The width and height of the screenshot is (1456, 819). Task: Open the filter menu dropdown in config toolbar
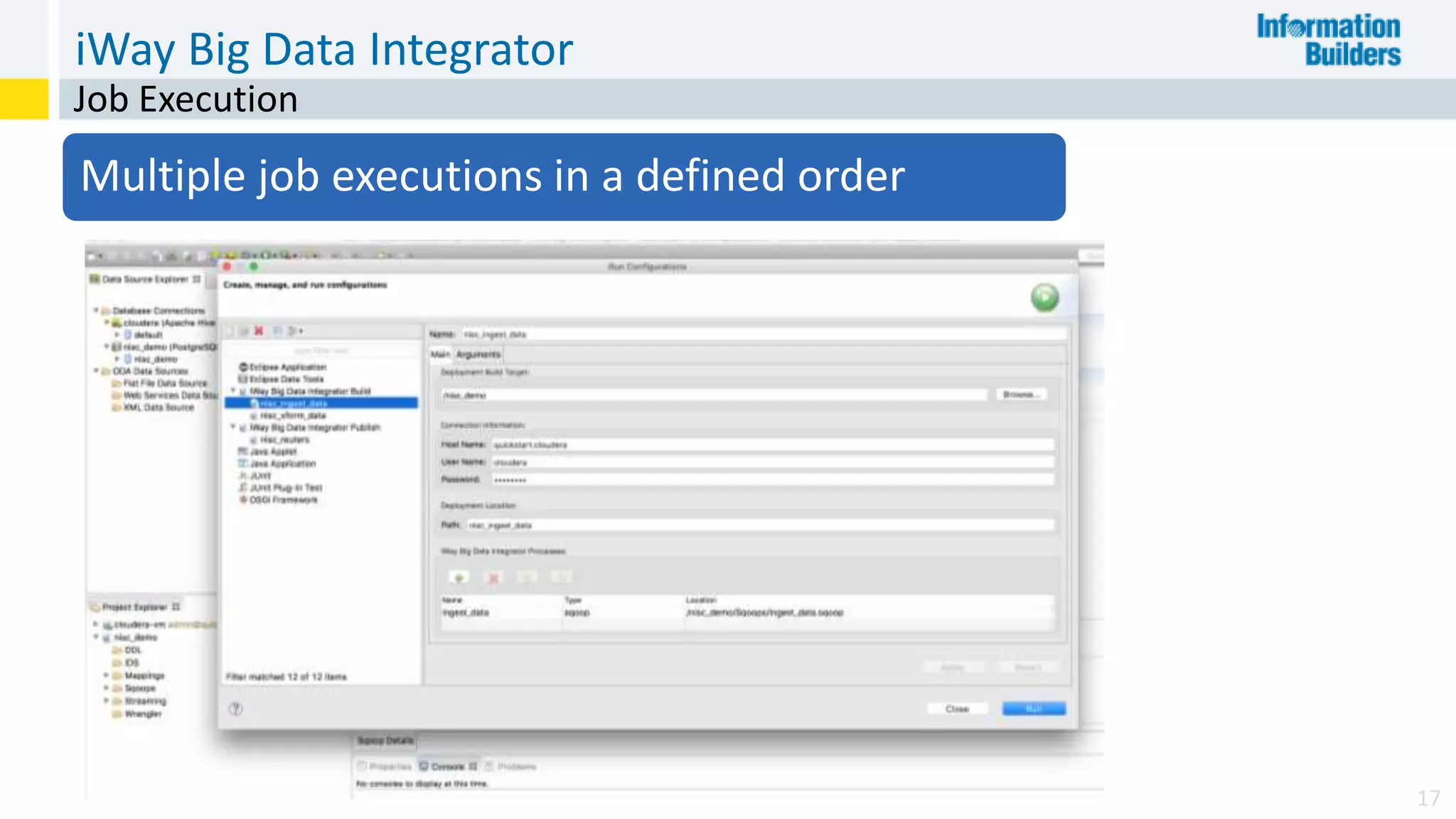tap(295, 331)
